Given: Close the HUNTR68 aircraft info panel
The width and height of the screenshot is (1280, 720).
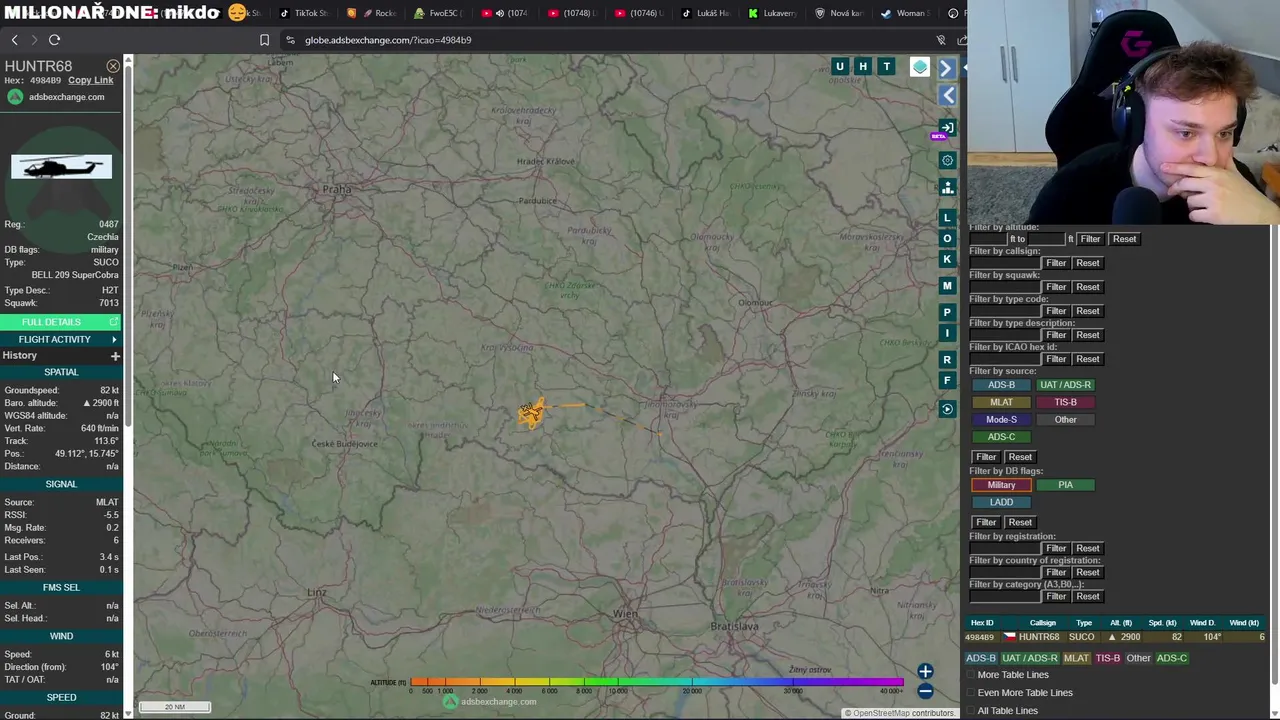Looking at the screenshot, I should [x=113, y=66].
